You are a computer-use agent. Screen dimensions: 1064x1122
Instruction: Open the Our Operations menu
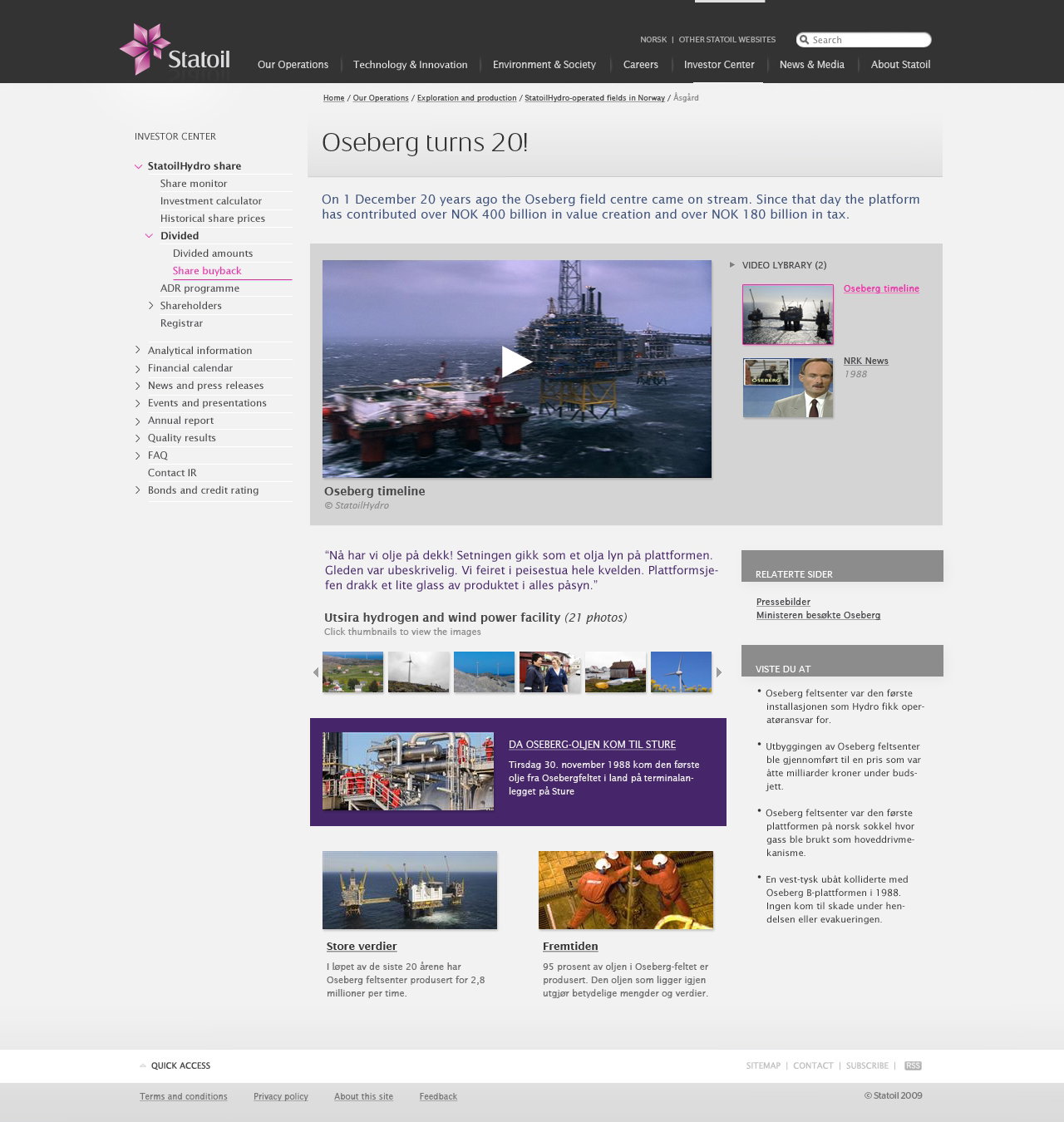point(293,65)
